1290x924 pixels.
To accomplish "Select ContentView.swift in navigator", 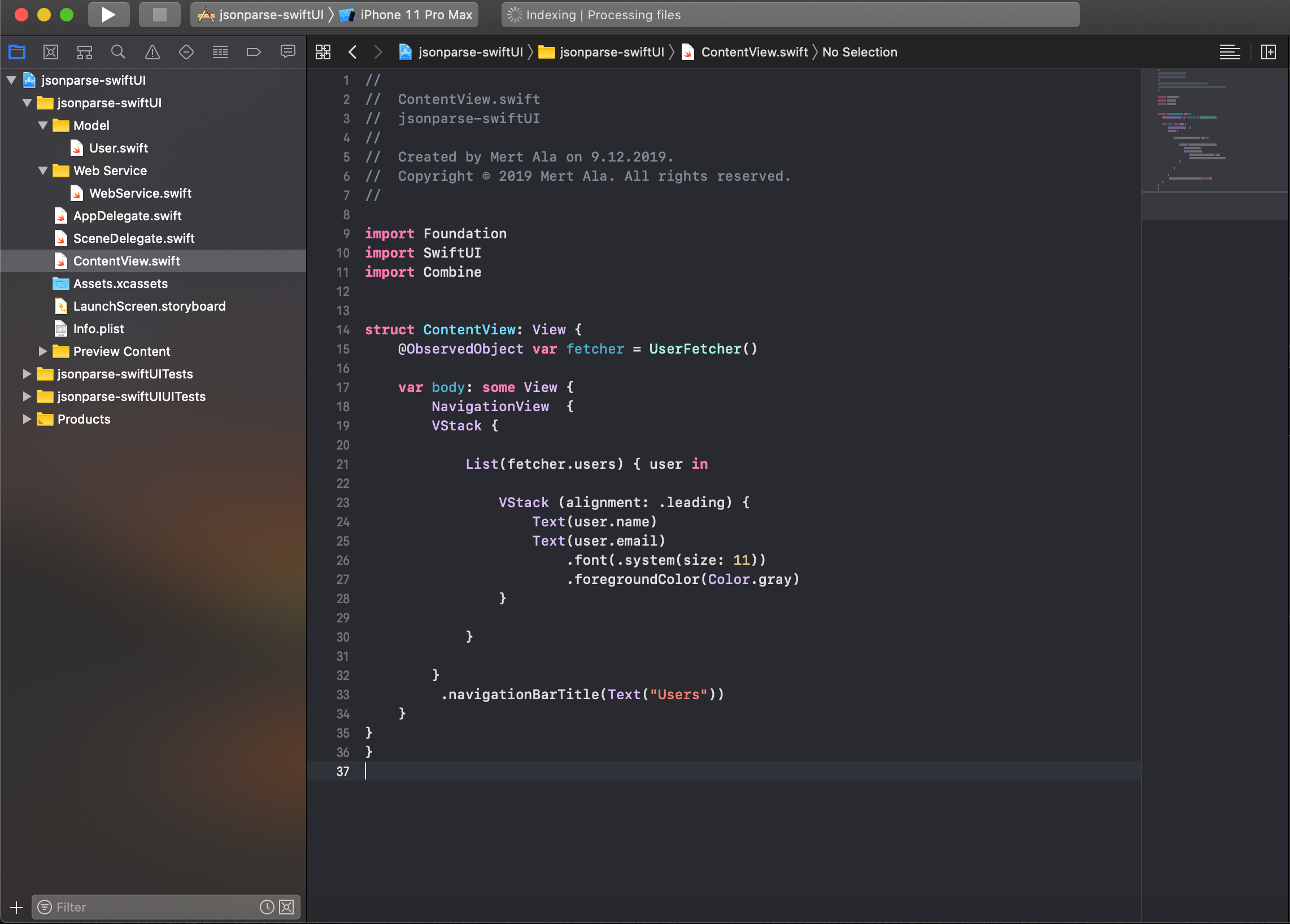I will (153, 261).
